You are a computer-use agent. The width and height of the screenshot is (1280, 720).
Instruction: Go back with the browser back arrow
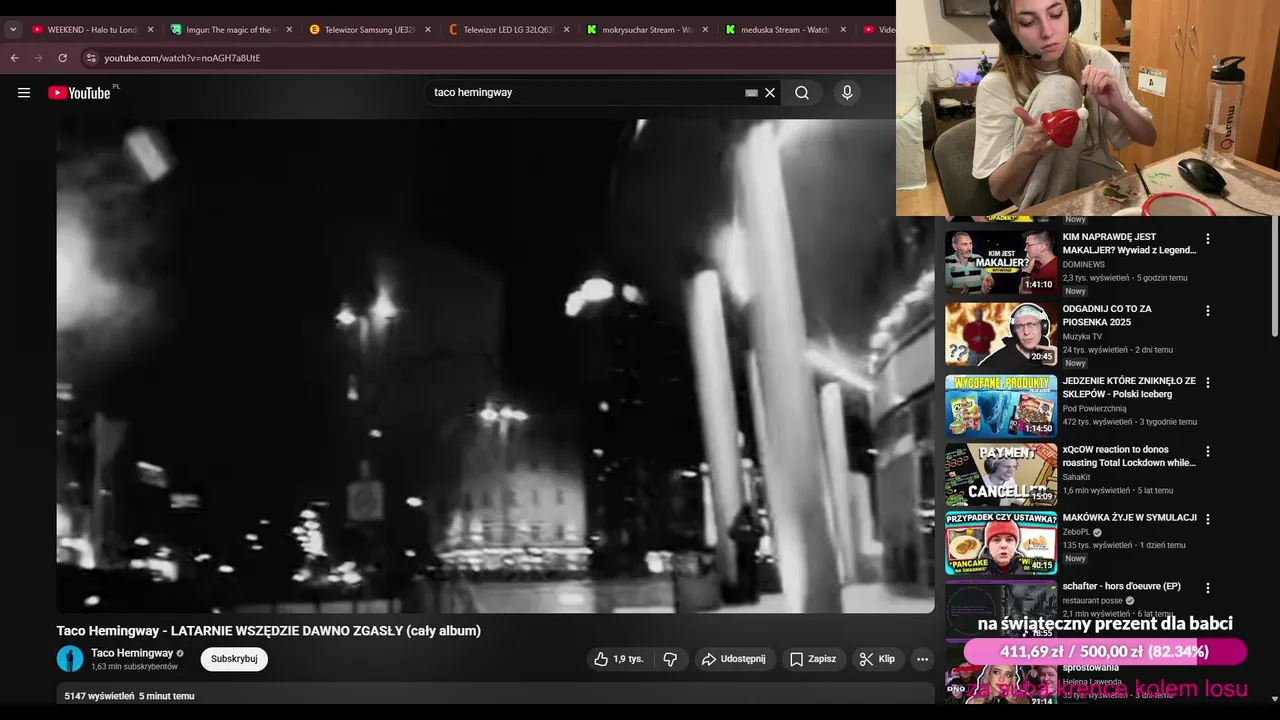pyautogui.click(x=14, y=58)
